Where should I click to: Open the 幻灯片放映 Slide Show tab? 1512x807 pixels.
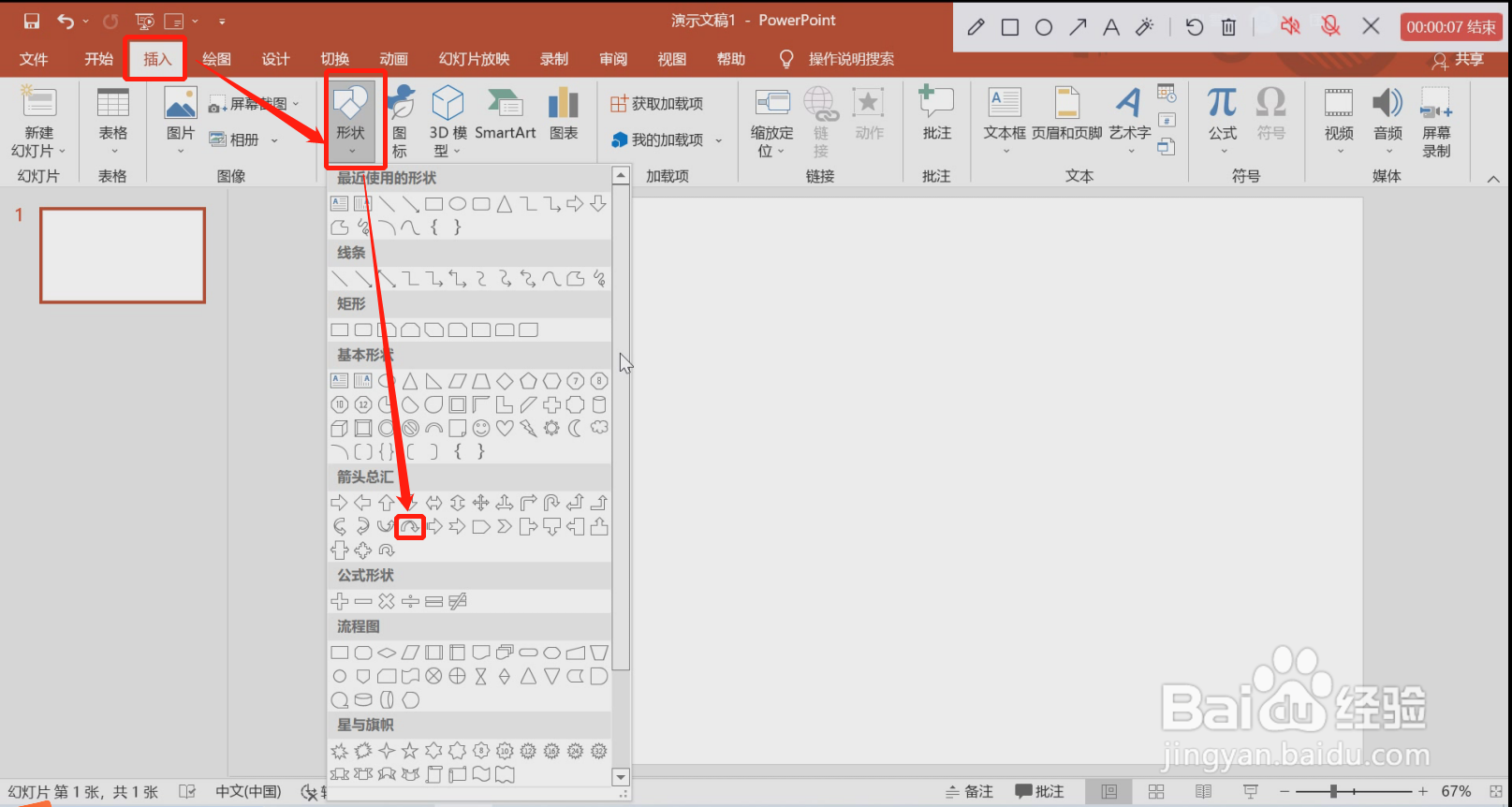tap(474, 59)
